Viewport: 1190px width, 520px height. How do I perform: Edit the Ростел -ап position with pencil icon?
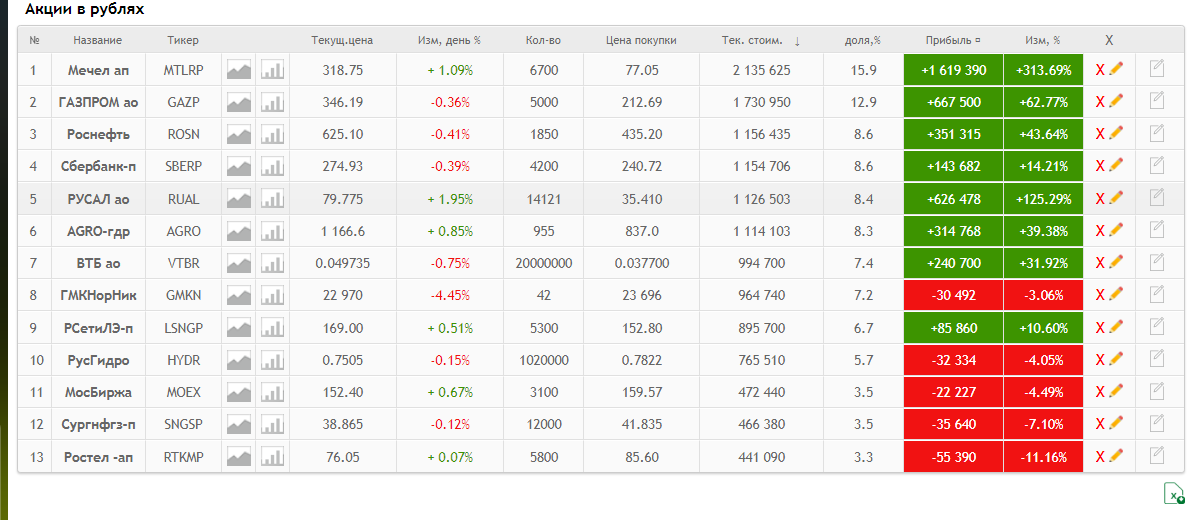pos(1116,456)
